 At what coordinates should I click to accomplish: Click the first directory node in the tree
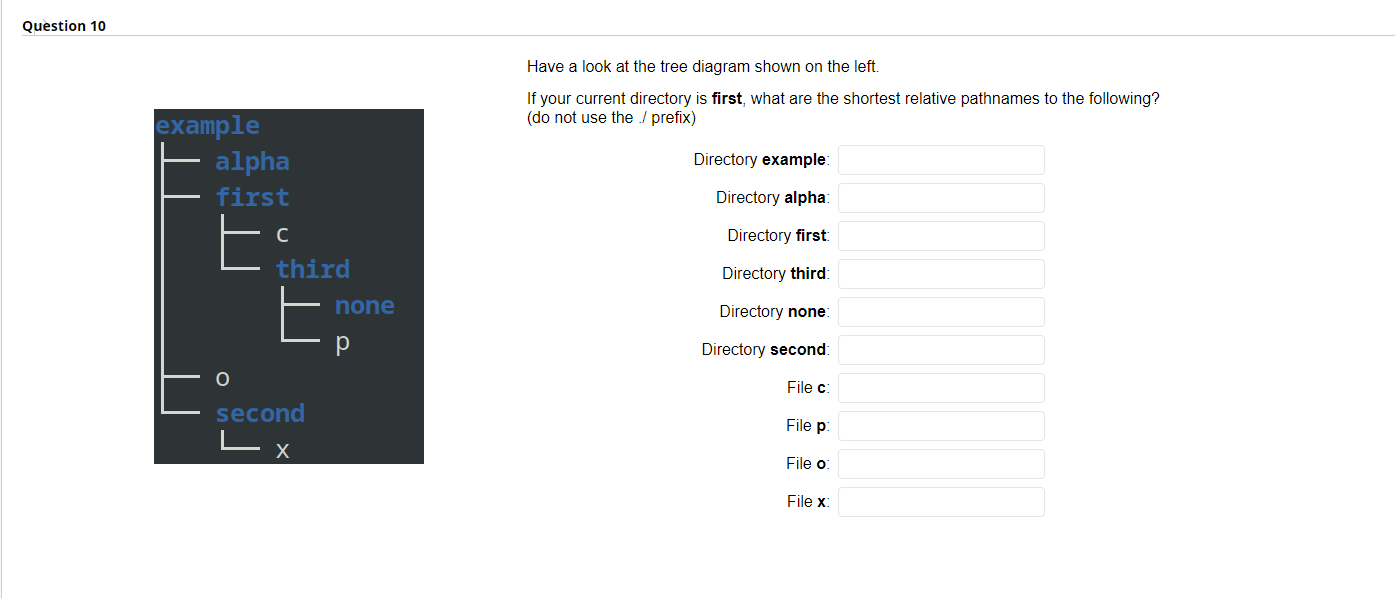252,197
